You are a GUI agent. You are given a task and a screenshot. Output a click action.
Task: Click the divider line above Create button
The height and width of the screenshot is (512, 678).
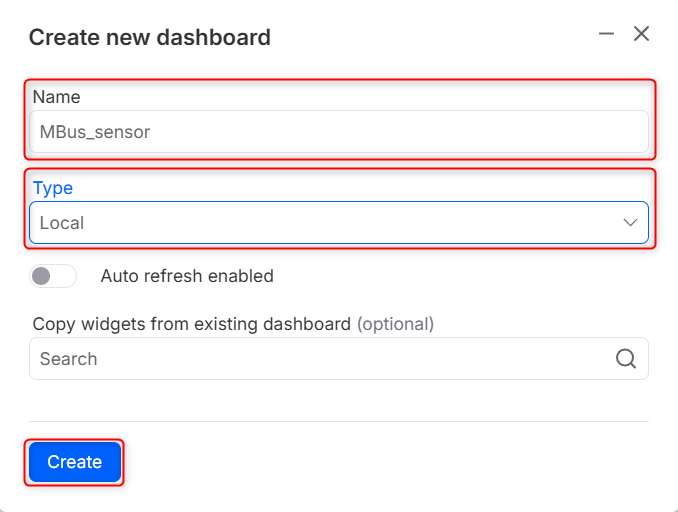pos(338,421)
